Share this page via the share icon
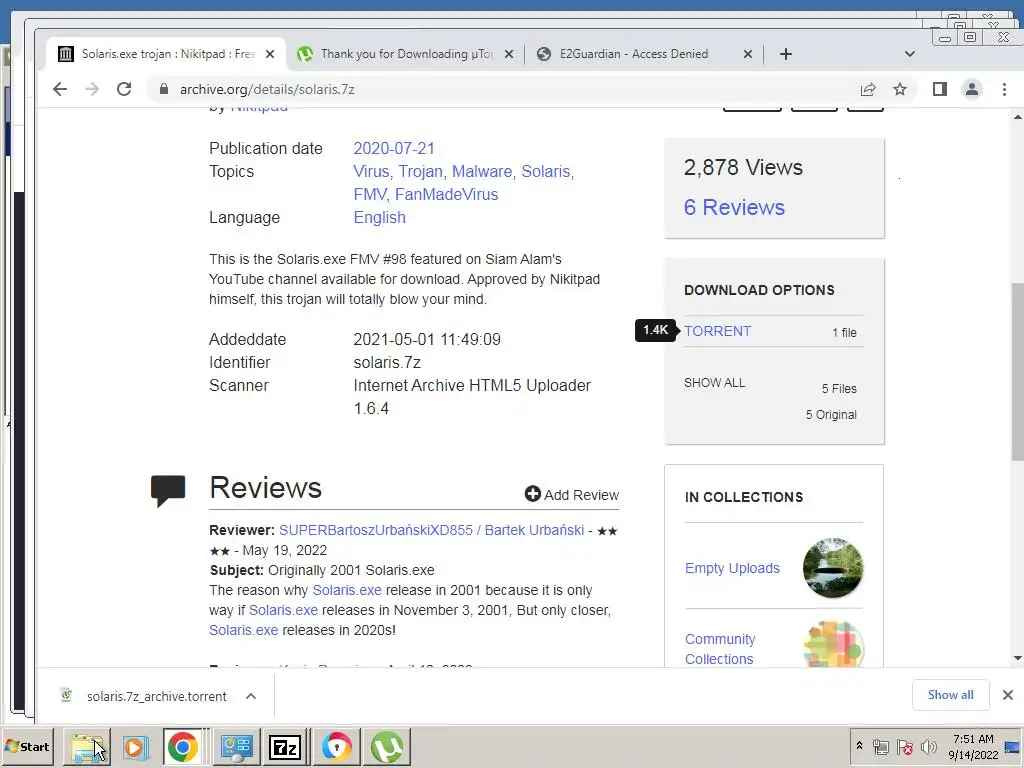 click(x=868, y=89)
